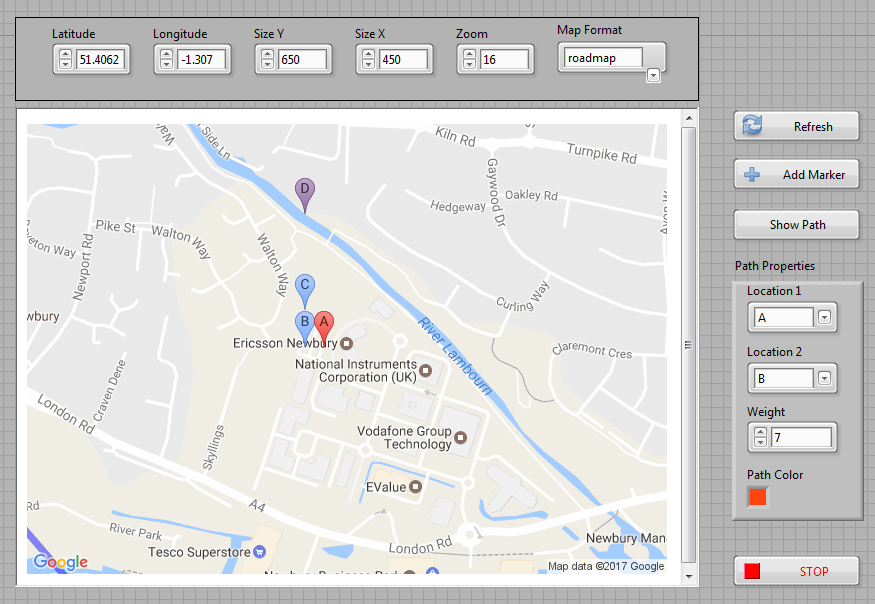The image size is (875, 604).
Task: Click the Newport Rd label on map
Action: click(x=83, y=267)
